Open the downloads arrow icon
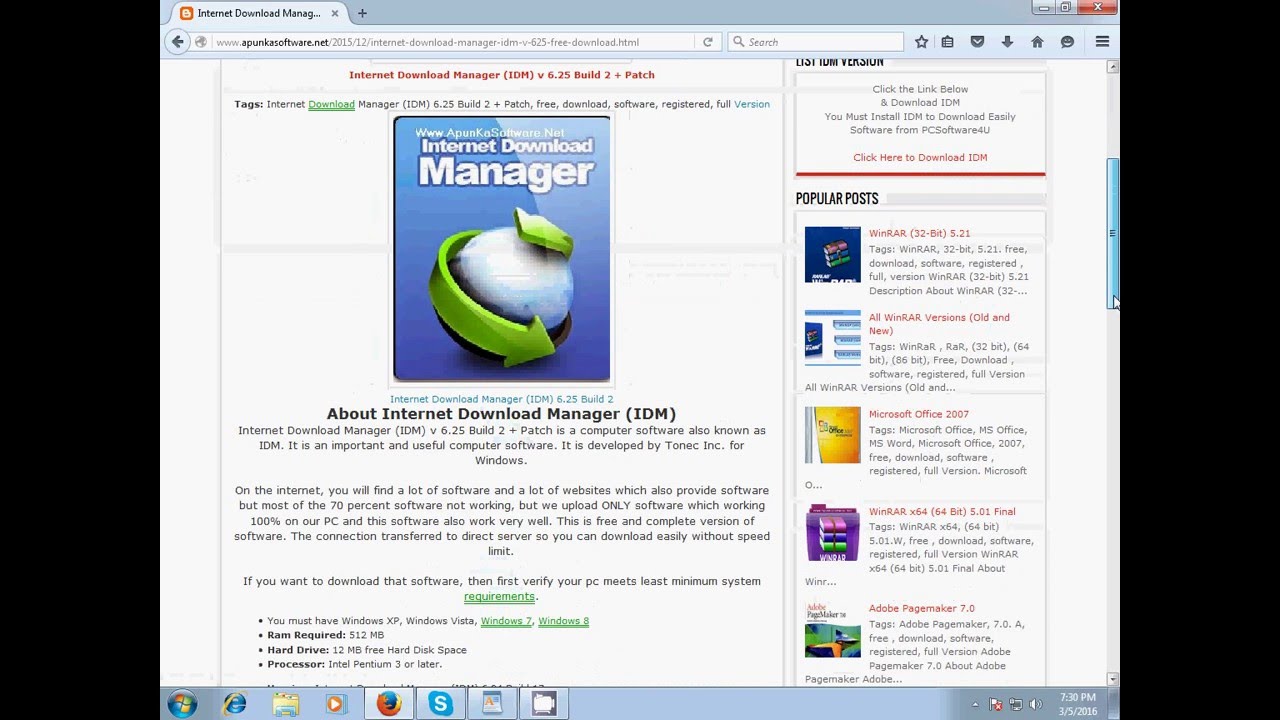The height and width of the screenshot is (720, 1280). (1007, 42)
